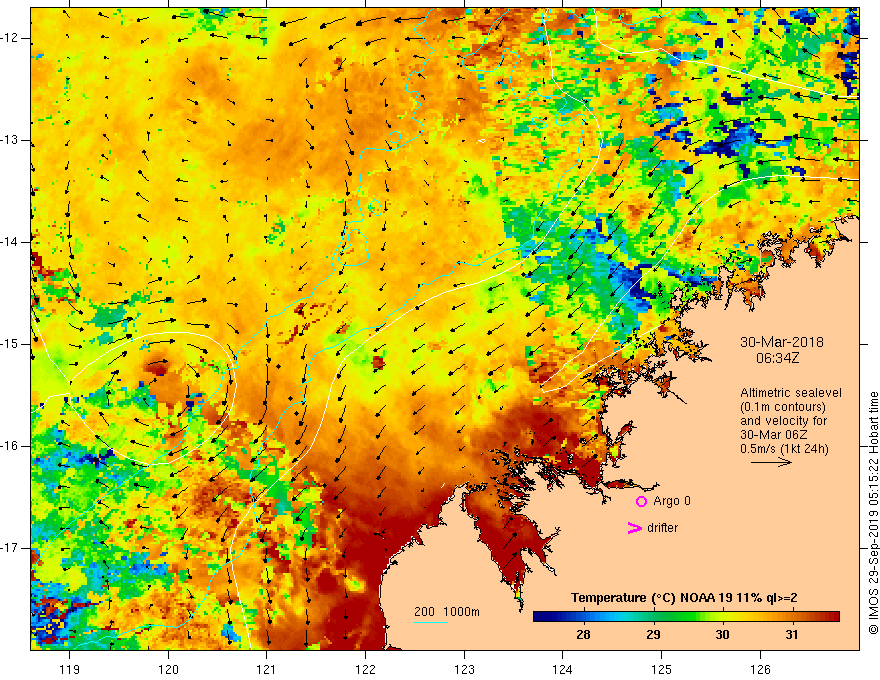The image size is (880, 680).
Task: Click the '0.5m/s (1kt 24h)' label
Action: [x=784, y=449]
